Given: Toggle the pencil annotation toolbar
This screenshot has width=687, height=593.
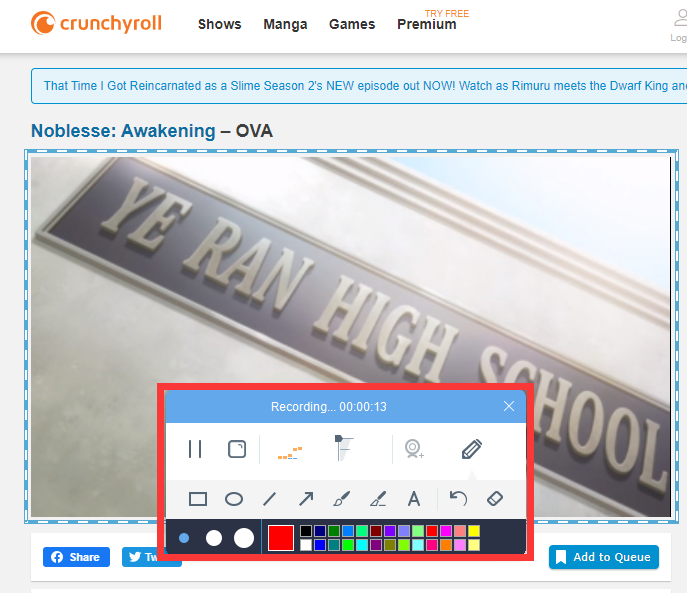Looking at the screenshot, I should [x=472, y=449].
